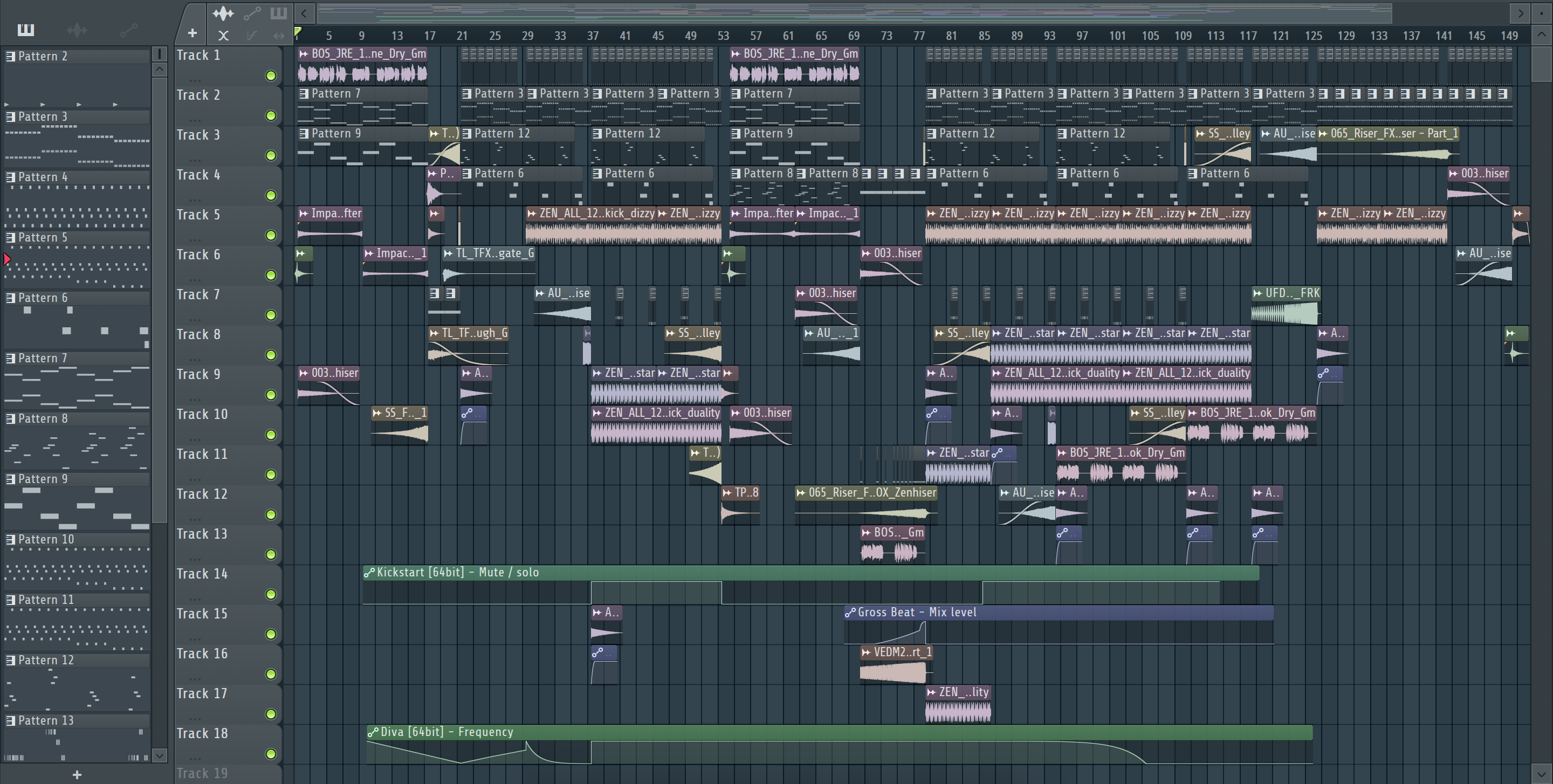This screenshot has height=784, width=1553.
Task: Mute Track 9 with its green LED
Action: pos(271,395)
